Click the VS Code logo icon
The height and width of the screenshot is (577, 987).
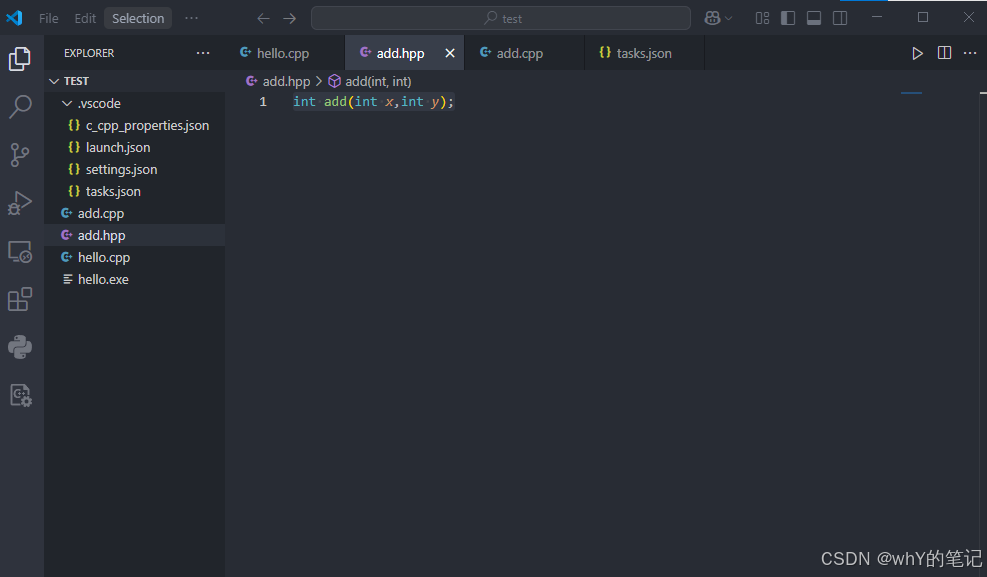pyautogui.click(x=14, y=18)
